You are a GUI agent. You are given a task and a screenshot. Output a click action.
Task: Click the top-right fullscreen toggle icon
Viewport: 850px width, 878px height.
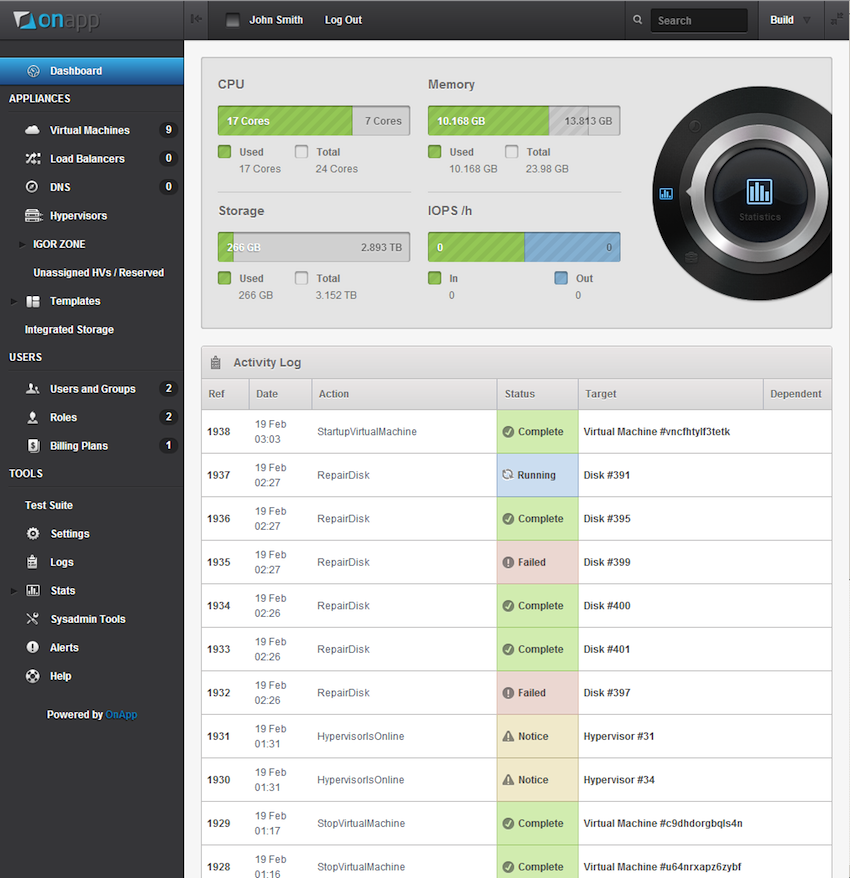pos(837,20)
